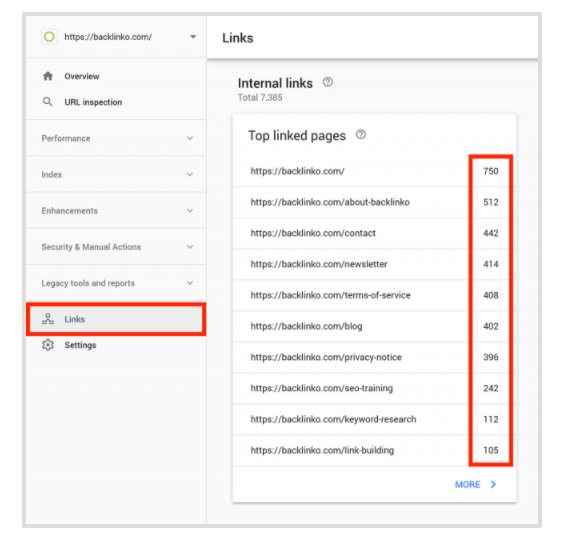
Task: Click the Internal links heading
Action: point(275,83)
